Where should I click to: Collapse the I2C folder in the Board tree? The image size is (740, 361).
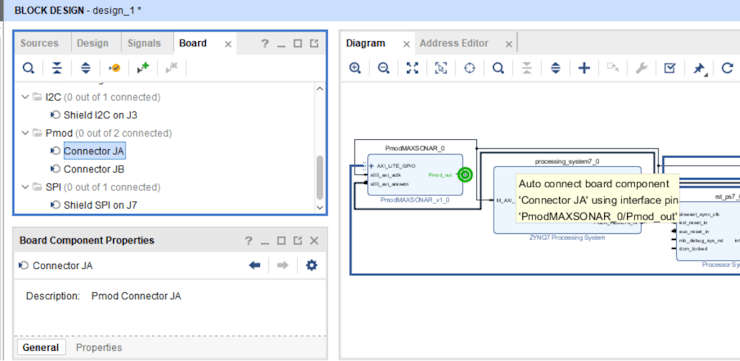(25, 97)
